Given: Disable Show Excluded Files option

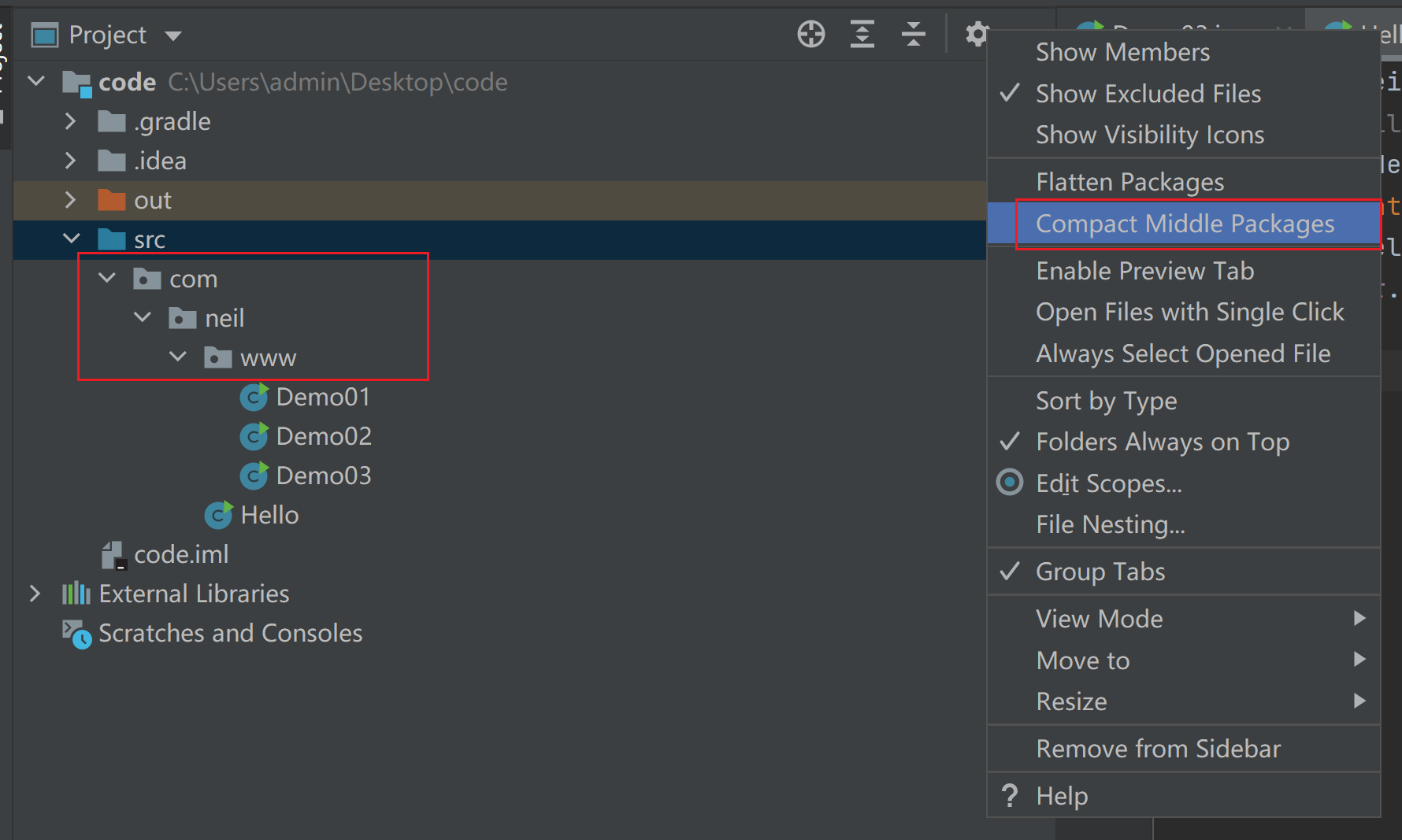Looking at the screenshot, I should pyautogui.click(x=1148, y=94).
